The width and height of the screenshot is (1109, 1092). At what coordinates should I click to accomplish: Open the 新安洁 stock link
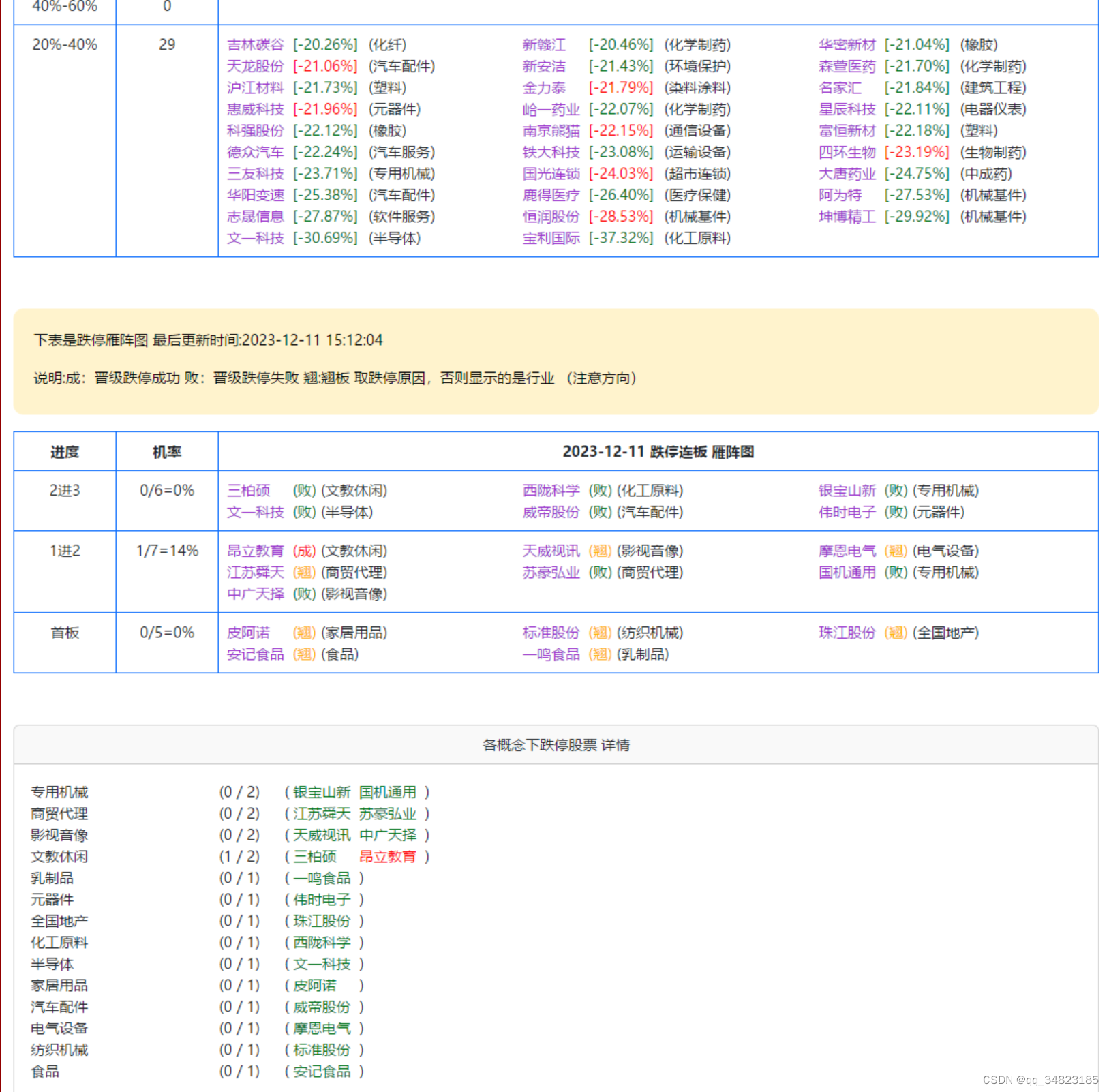(x=544, y=66)
